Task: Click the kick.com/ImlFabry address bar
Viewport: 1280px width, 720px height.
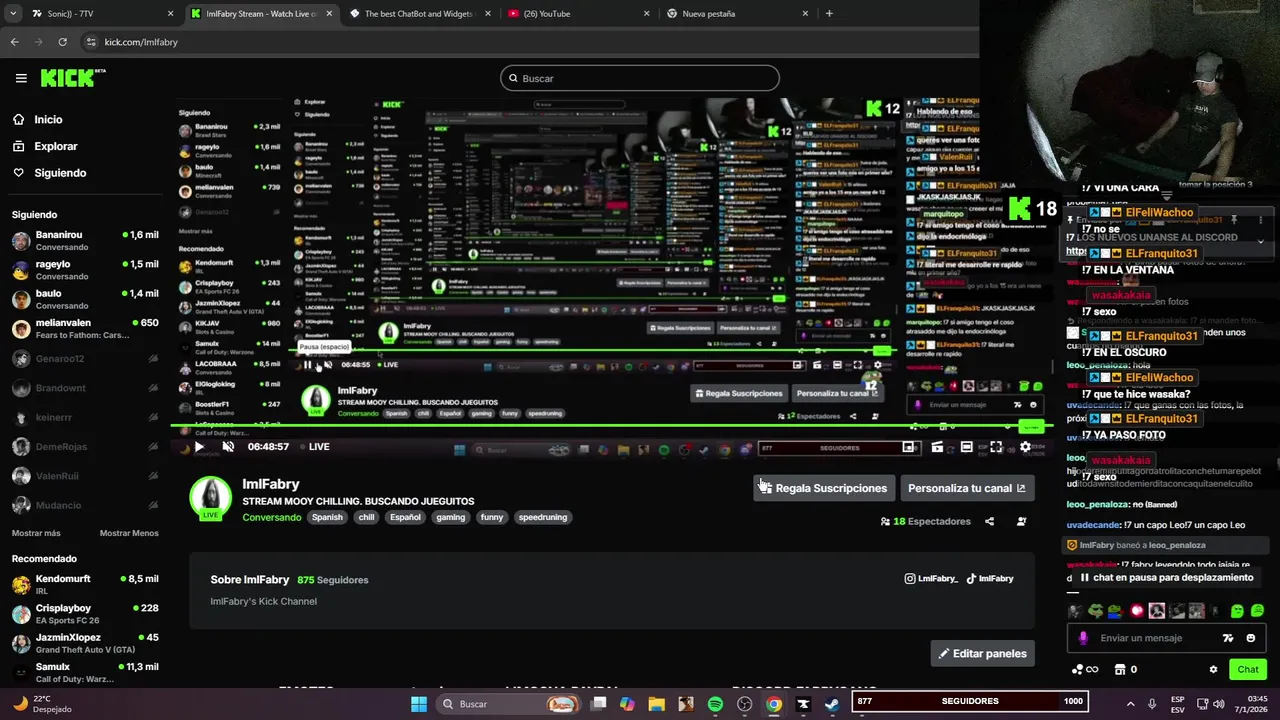Action: [141, 42]
